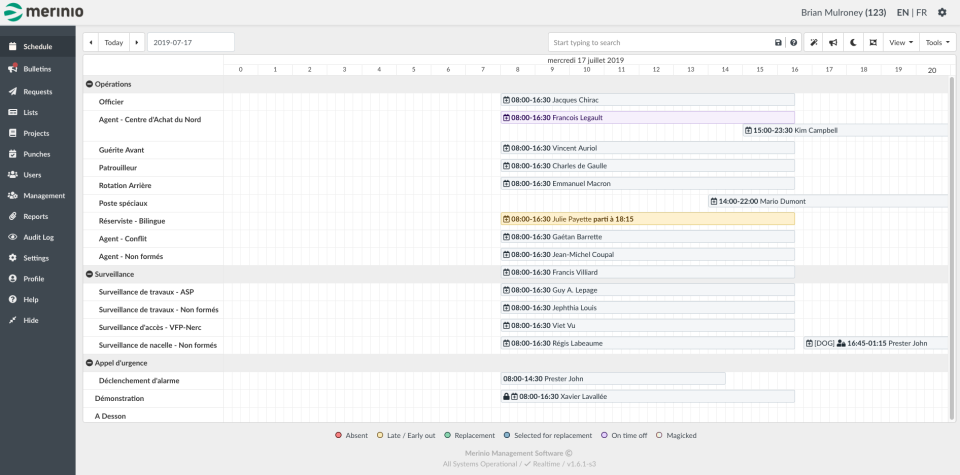Advance to next day with right arrow

pos(136,43)
